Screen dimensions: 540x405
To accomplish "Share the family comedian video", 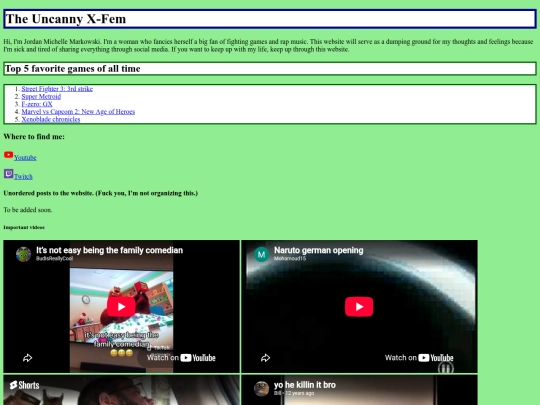I will pos(28,358).
